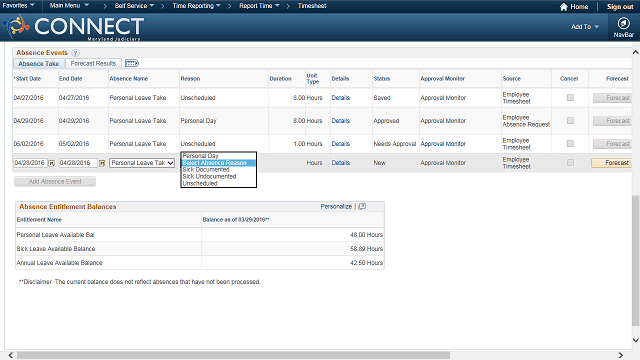Open Details link for 04/28/2016 new absence
Image resolution: width=640 pixels, height=360 pixels.
(x=340, y=162)
